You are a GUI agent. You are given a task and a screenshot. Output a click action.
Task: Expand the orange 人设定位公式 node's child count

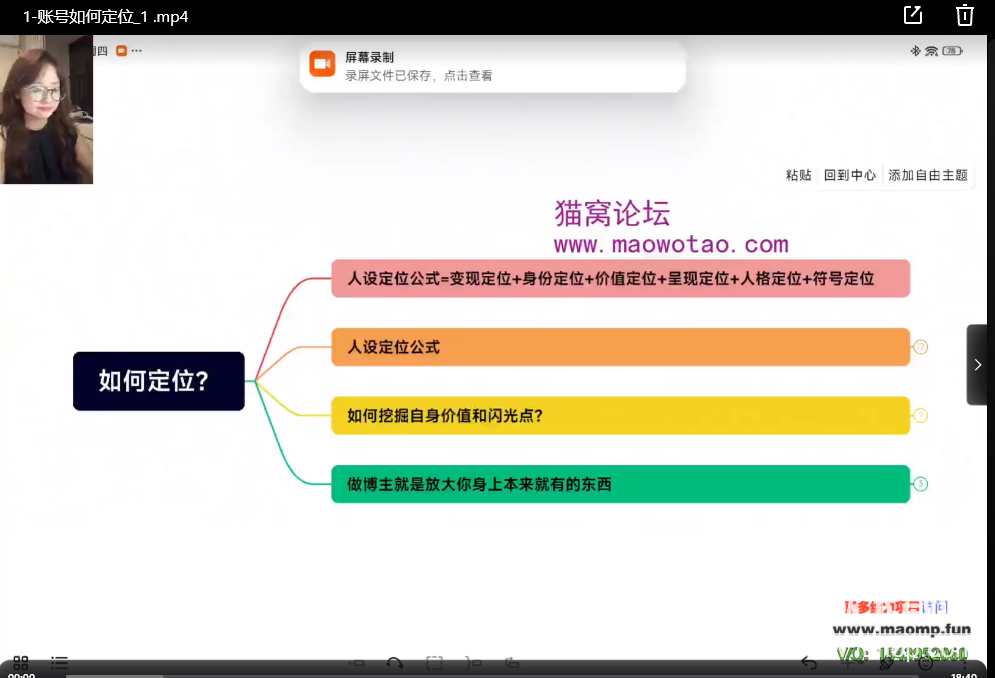click(x=920, y=347)
